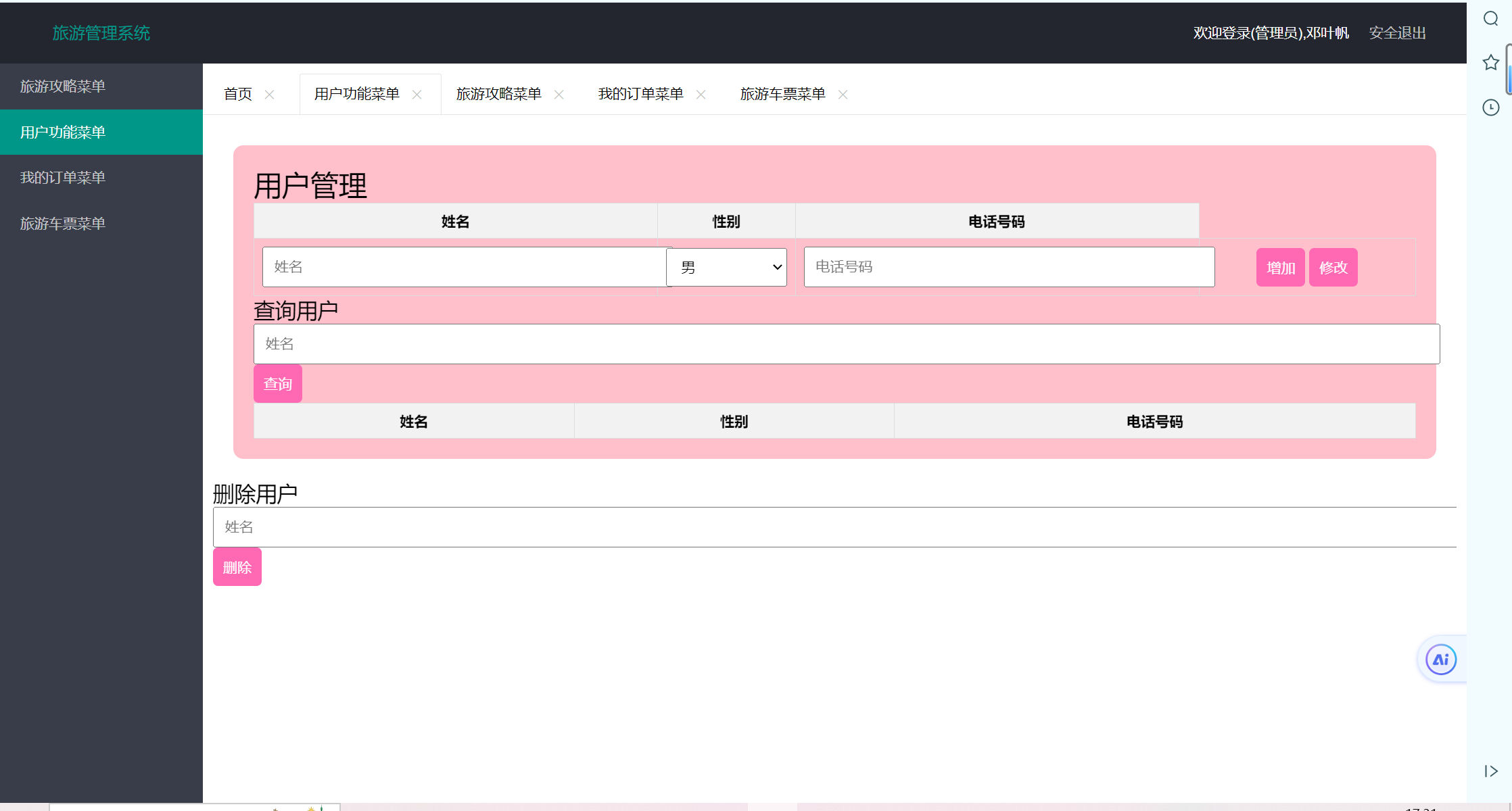The width and height of the screenshot is (1512, 811).
Task: Open 旅游车票菜单 in left sidebar
Action: 101,224
